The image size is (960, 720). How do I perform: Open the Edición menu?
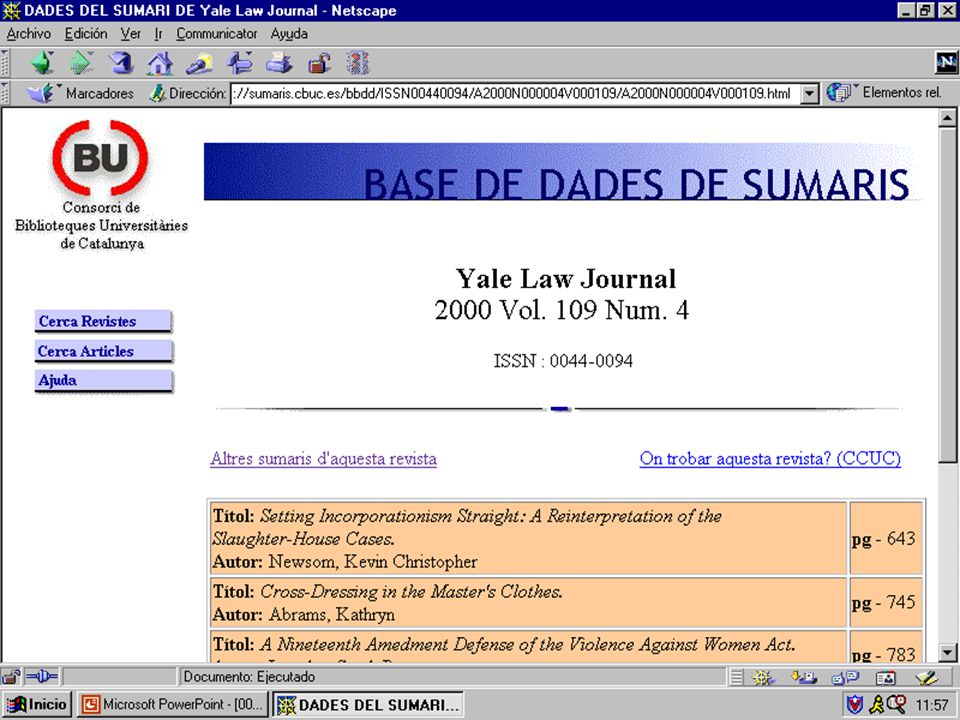click(x=86, y=34)
